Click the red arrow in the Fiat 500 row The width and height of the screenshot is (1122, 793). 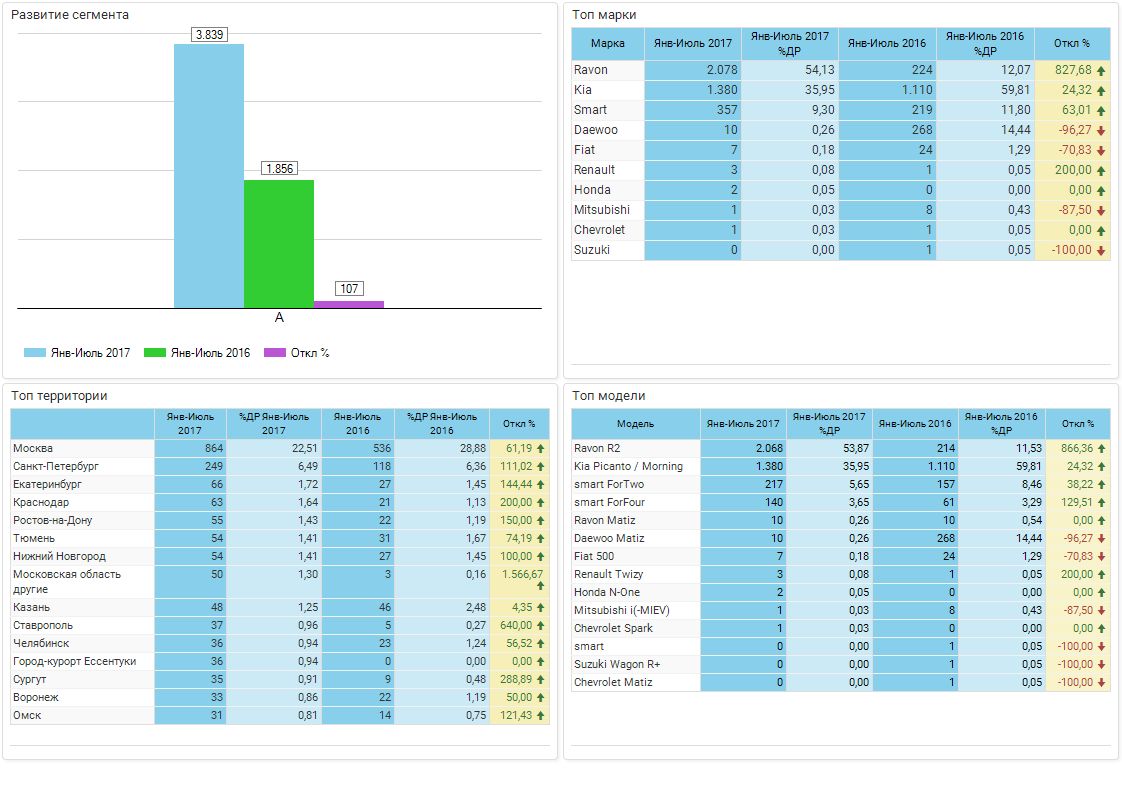(x=1101, y=557)
